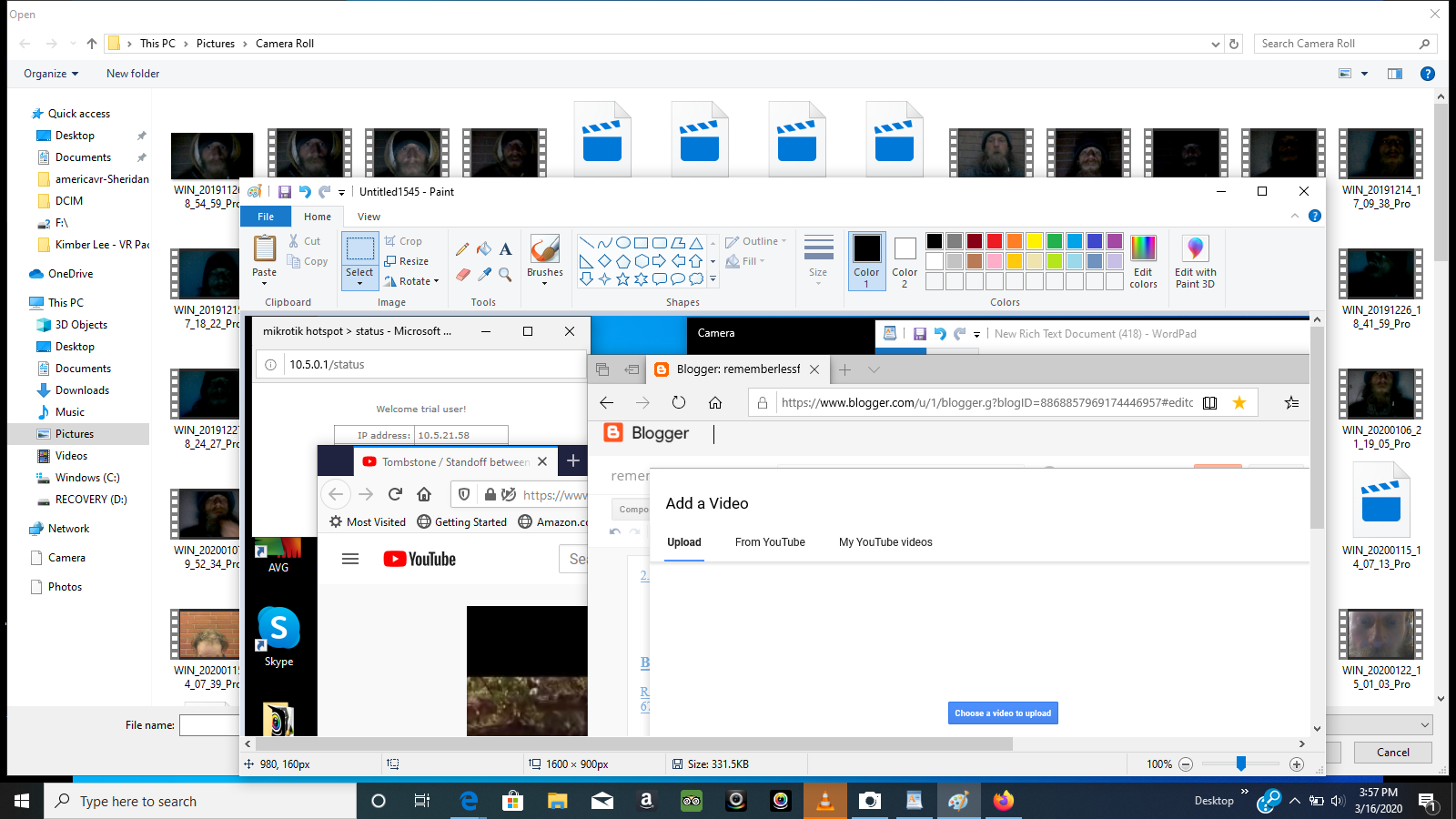The image size is (1456, 819).
Task: Click the Skype desktop icon
Action: (278, 636)
